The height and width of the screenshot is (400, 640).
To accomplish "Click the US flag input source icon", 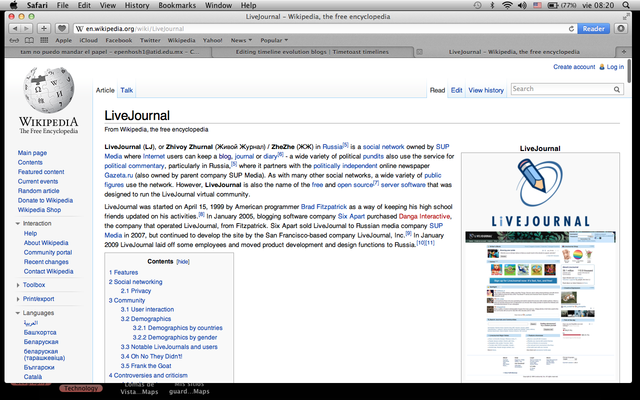I will (538, 5).
